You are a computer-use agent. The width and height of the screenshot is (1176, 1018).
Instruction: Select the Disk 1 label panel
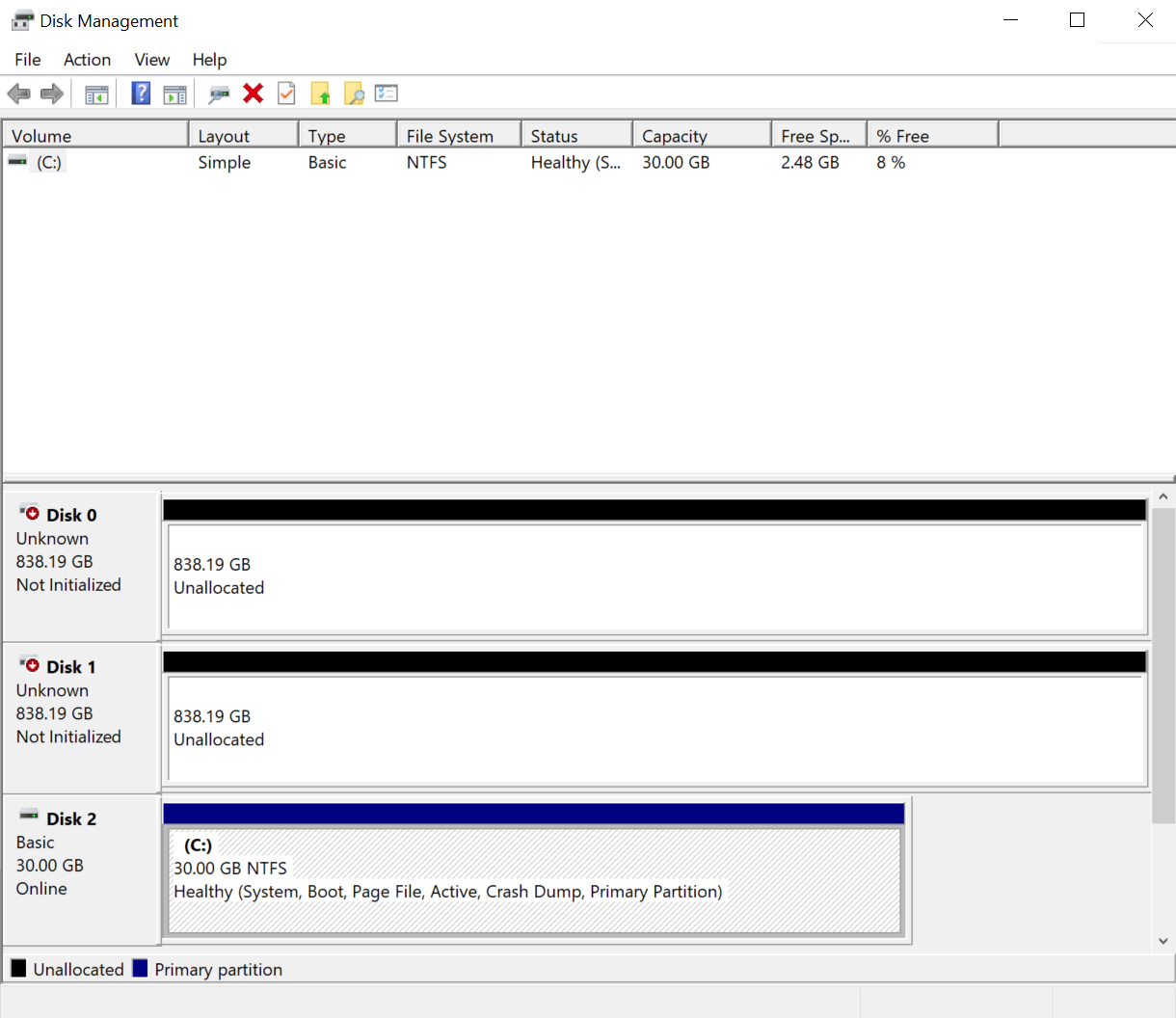[x=82, y=718]
